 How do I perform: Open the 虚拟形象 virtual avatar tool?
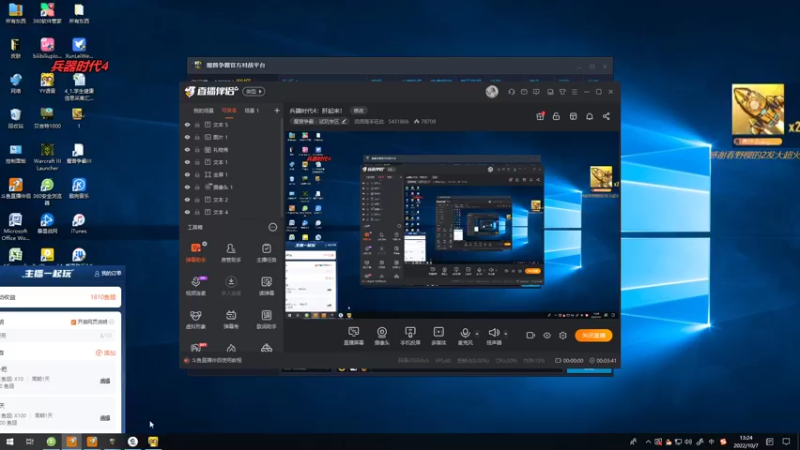(x=196, y=319)
